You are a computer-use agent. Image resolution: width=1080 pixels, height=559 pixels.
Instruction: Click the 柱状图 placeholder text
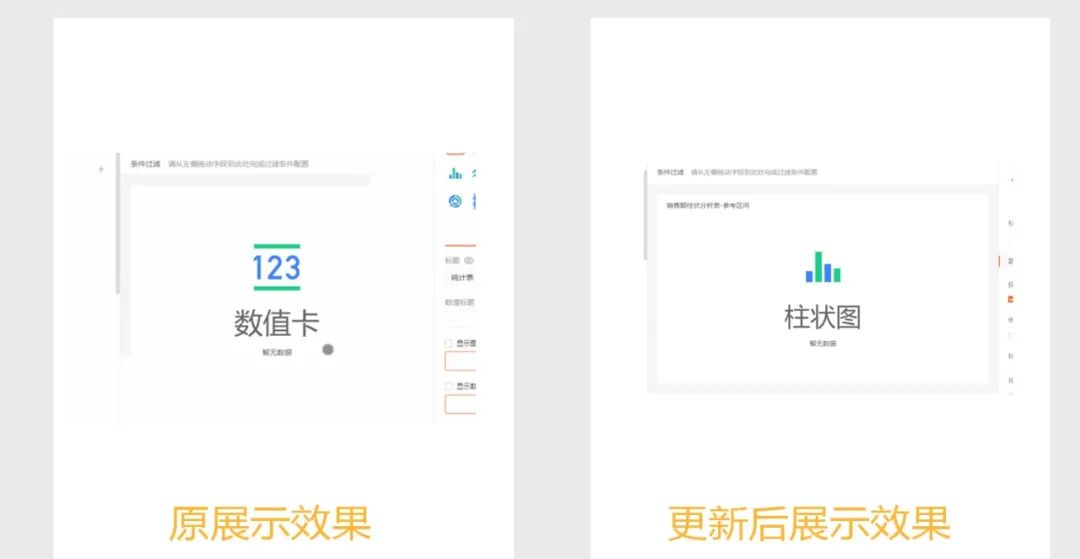click(822, 317)
